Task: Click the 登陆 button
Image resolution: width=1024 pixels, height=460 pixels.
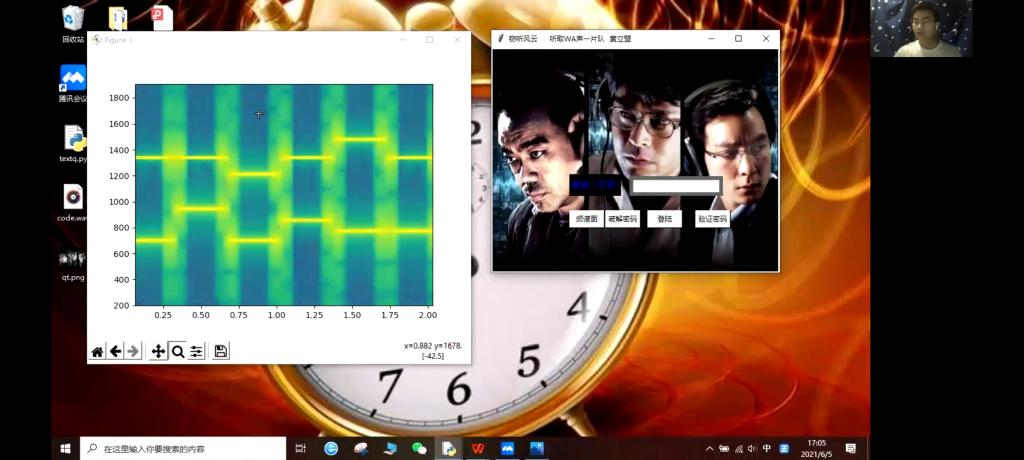Action: click(664, 219)
